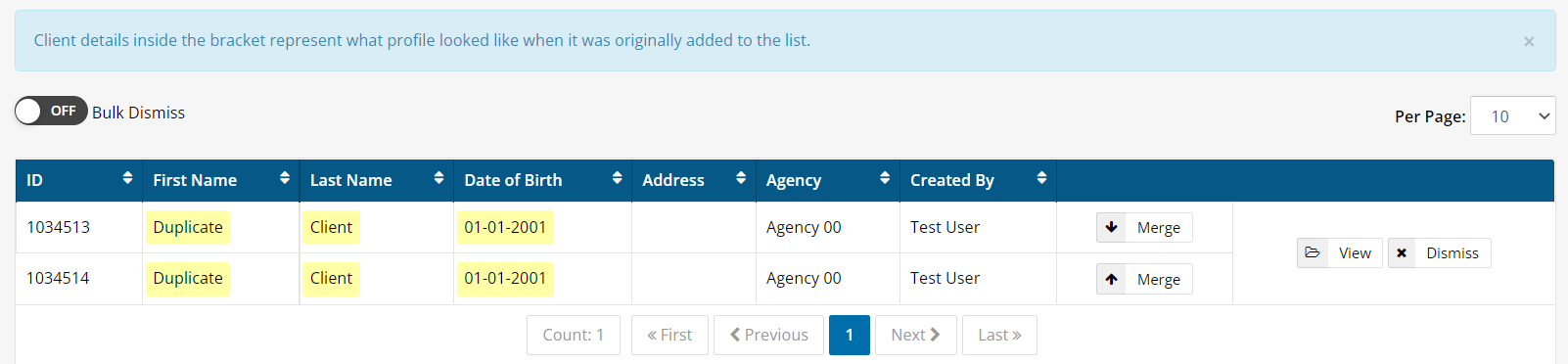Click the up-arrow Merge icon for 1034514
This screenshot has height=364, width=1568.
point(1111,279)
